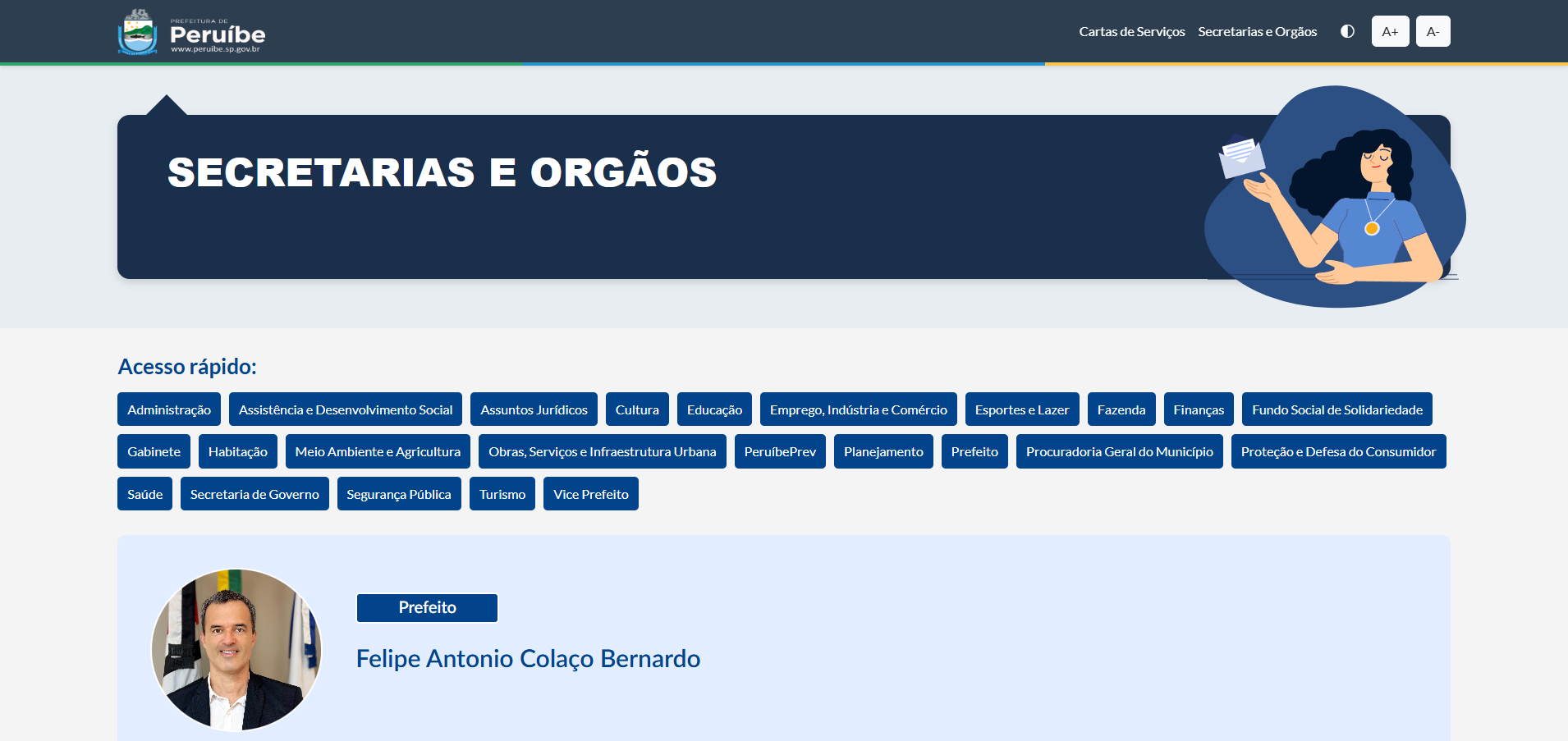The image size is (1568, 741).
Task: Open the Cultura quick link
Action: pyautogui.click(x=637, y=409)
